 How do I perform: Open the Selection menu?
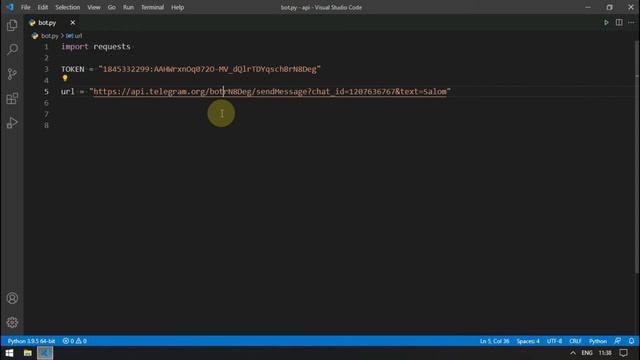coord(68,7)
